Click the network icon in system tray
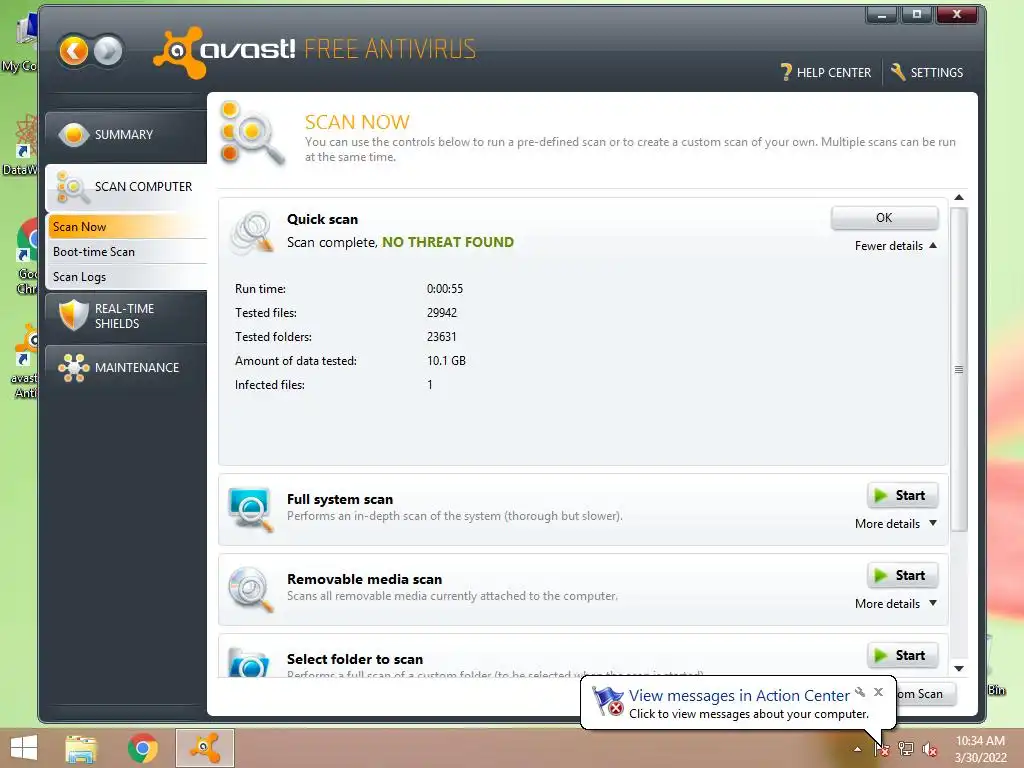Viewport: 1024px width, 768px height. (x=905, y=748)
